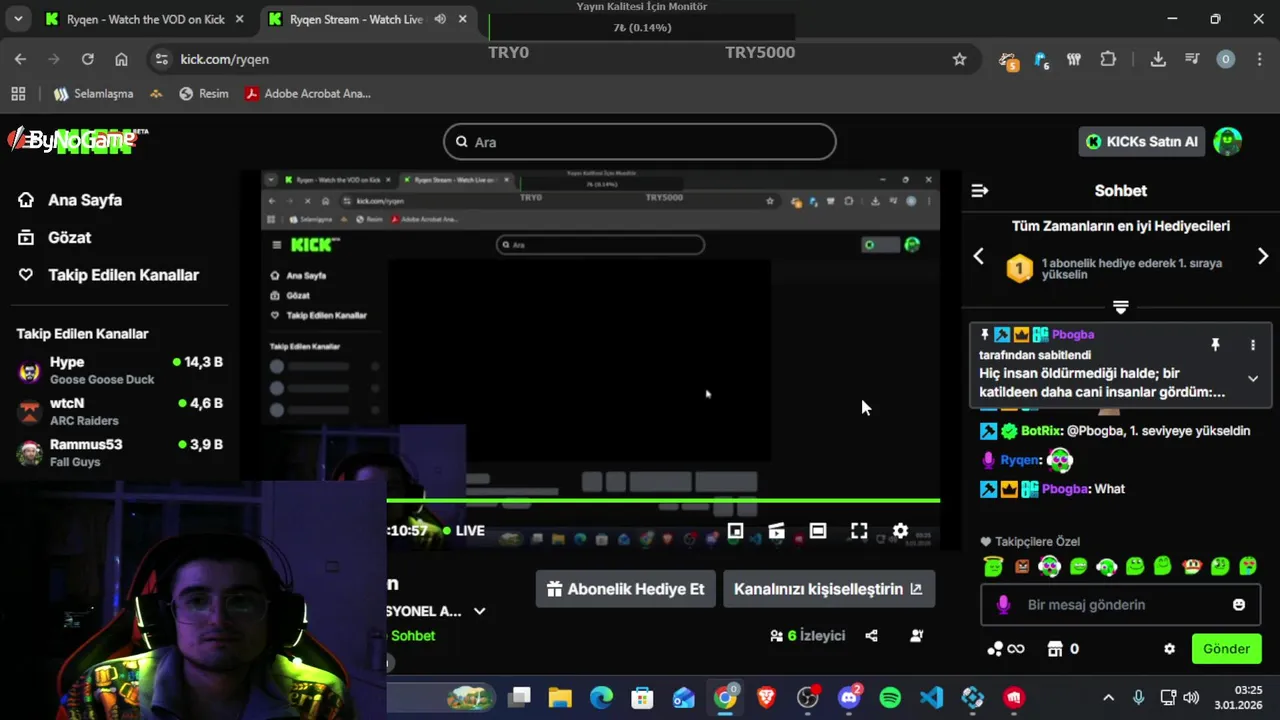Show hidden system tray icons
The height and width of the screenshot is (720, 1280).
1108,697
